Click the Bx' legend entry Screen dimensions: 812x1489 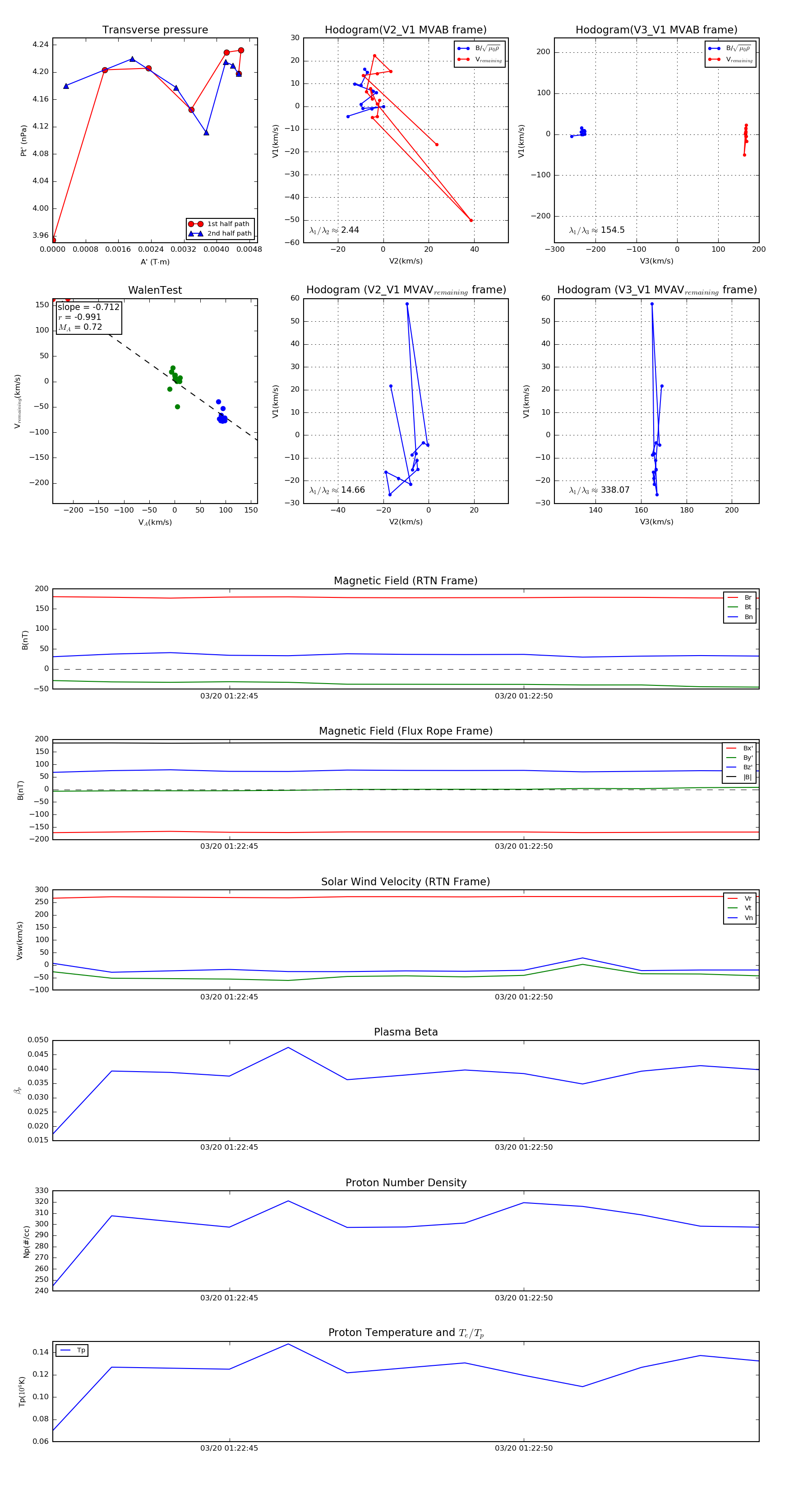click(x=740, y=748)
